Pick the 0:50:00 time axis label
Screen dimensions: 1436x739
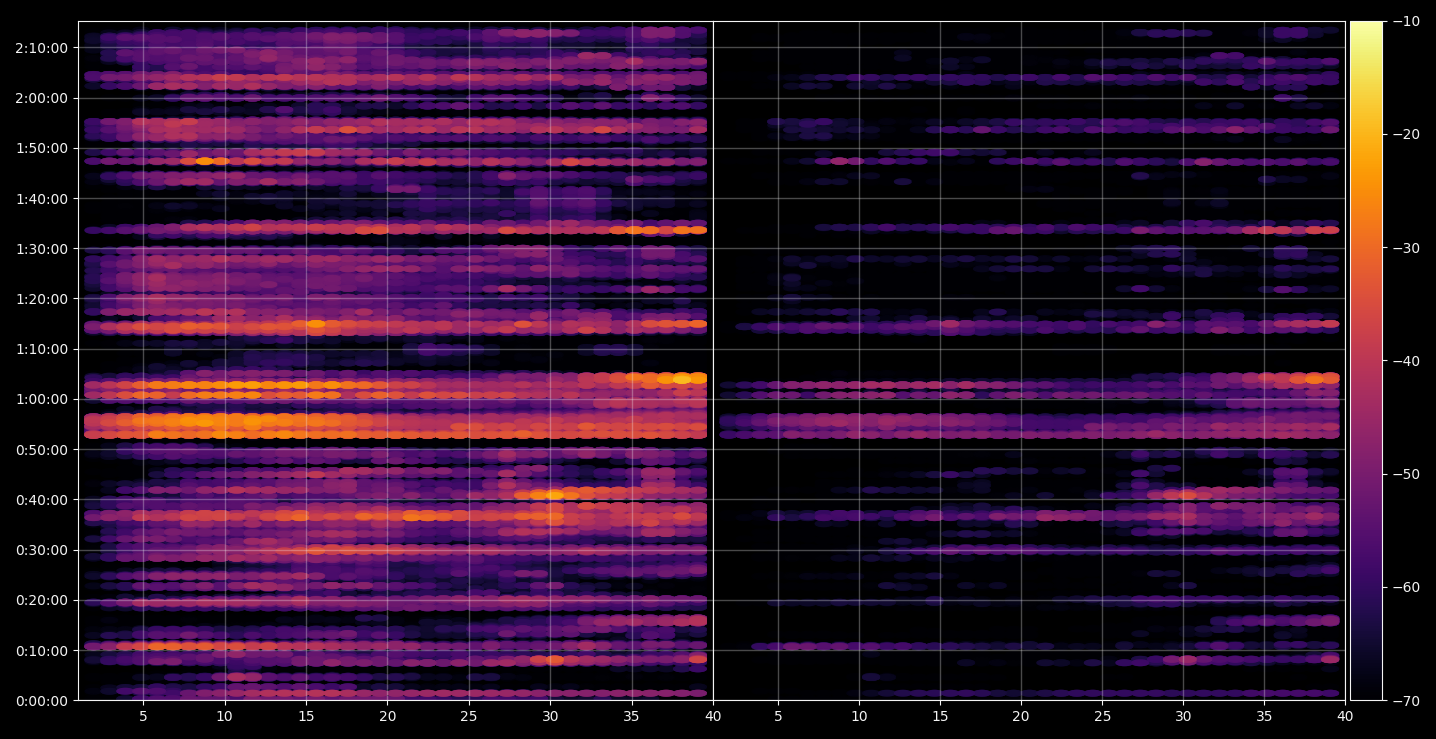[x=41, y=450]
